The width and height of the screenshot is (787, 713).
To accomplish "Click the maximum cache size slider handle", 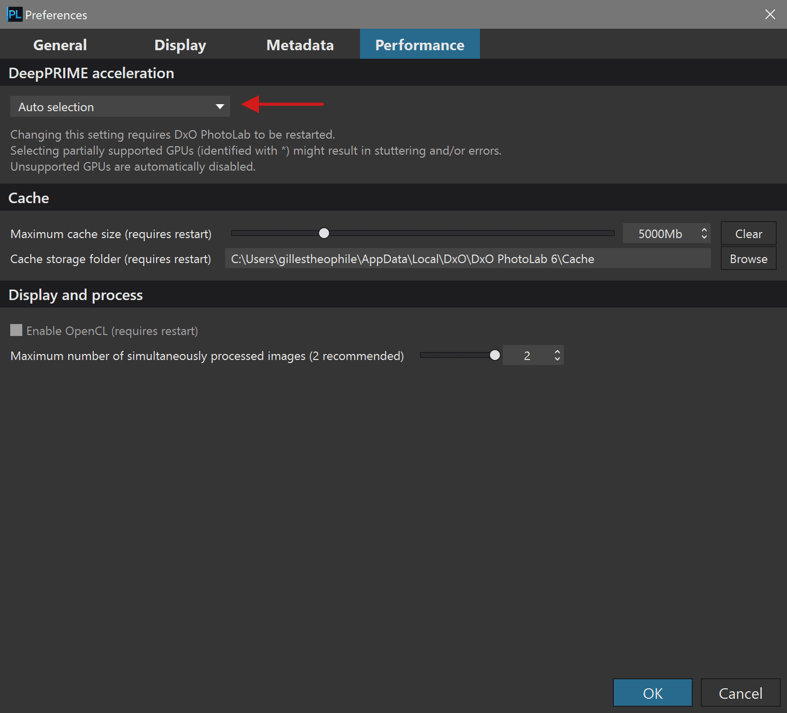I will pyautogui.click(x=324, y=233).
